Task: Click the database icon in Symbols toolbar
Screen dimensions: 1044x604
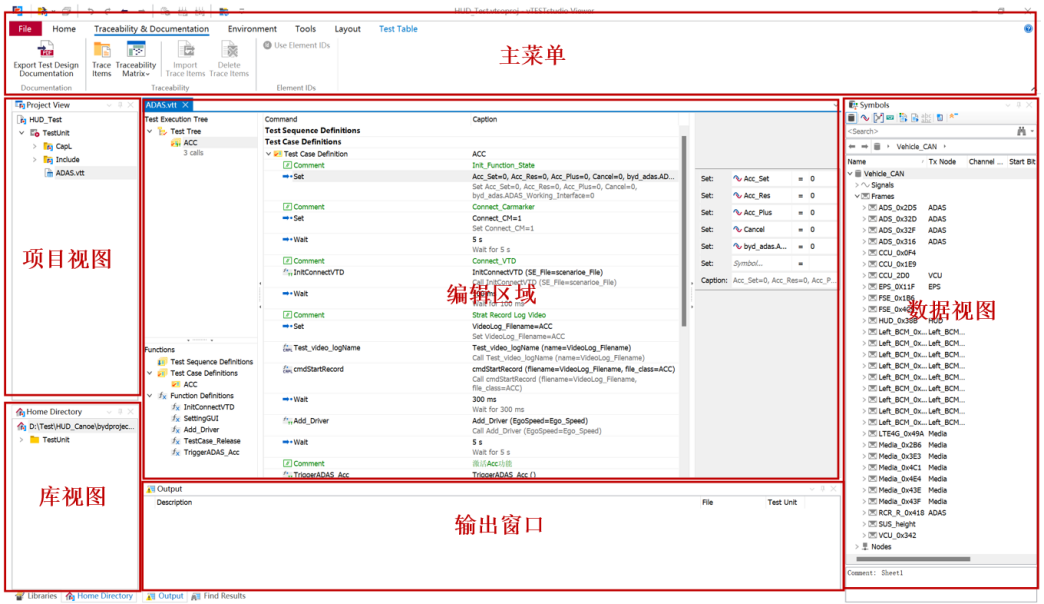Action: [x=851, y=117]
